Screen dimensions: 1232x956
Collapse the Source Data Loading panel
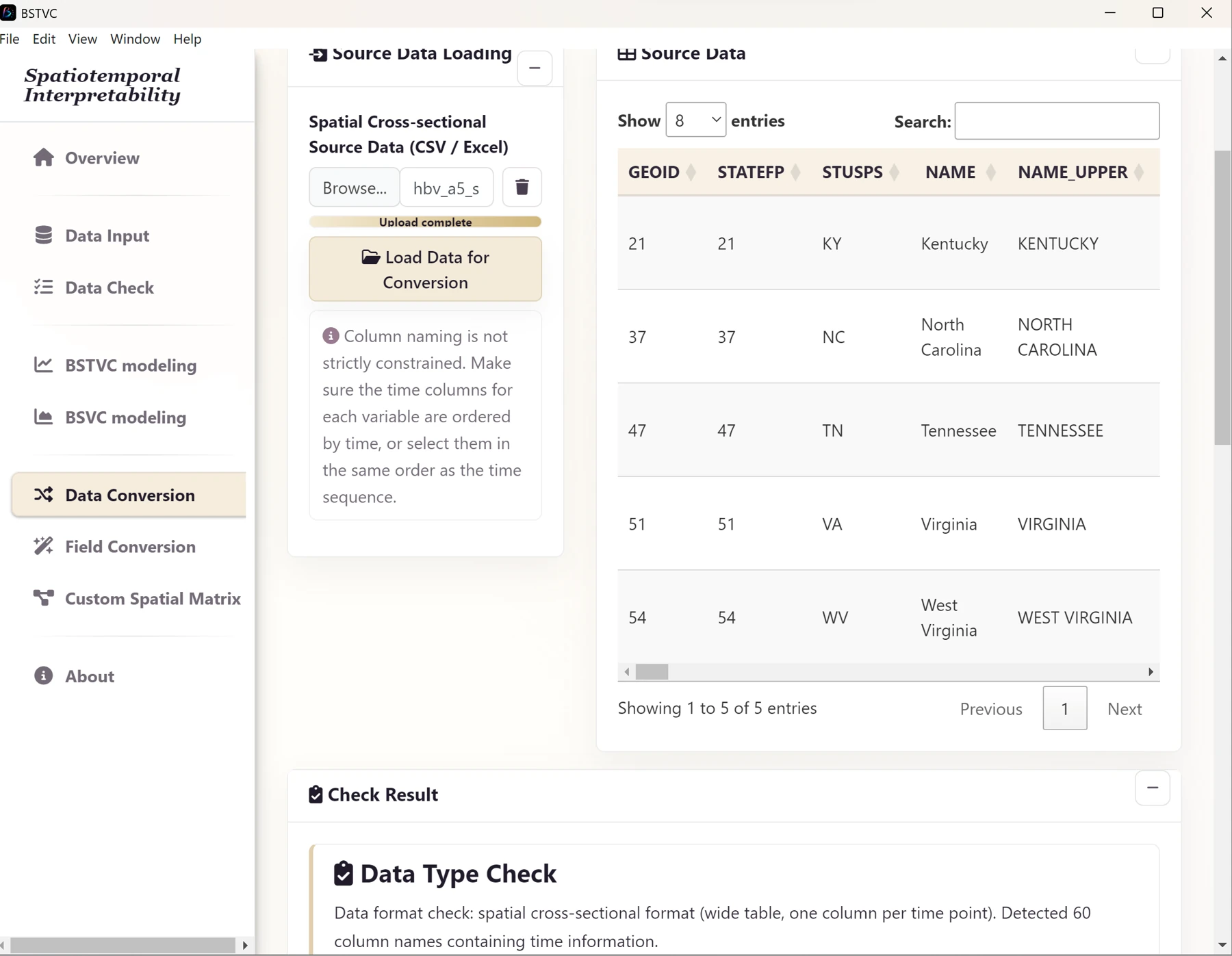[535, 68]
